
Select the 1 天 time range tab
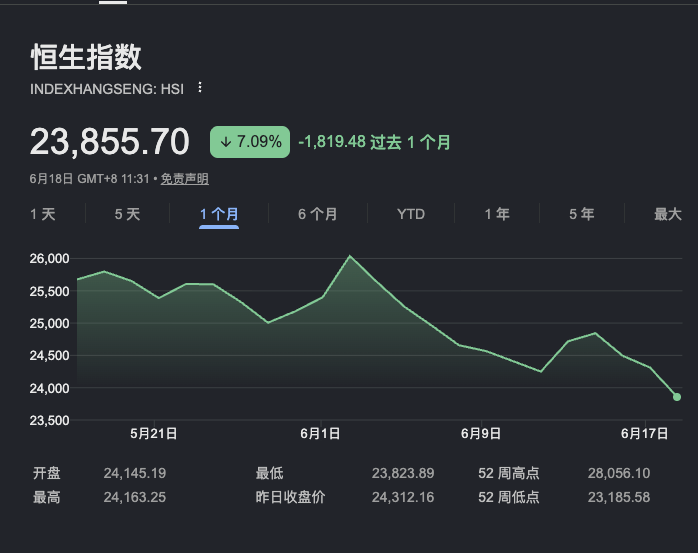pos(43,214)
